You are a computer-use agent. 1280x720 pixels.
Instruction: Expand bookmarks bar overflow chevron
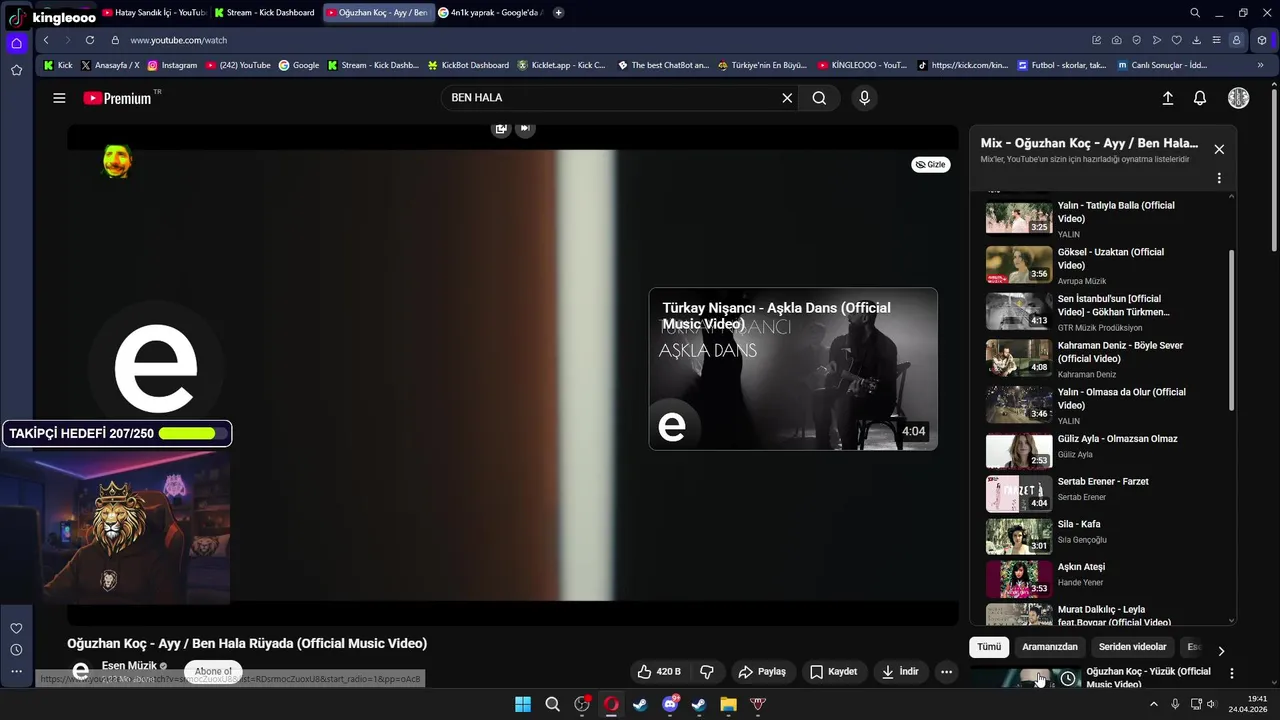click(1260, 65)
